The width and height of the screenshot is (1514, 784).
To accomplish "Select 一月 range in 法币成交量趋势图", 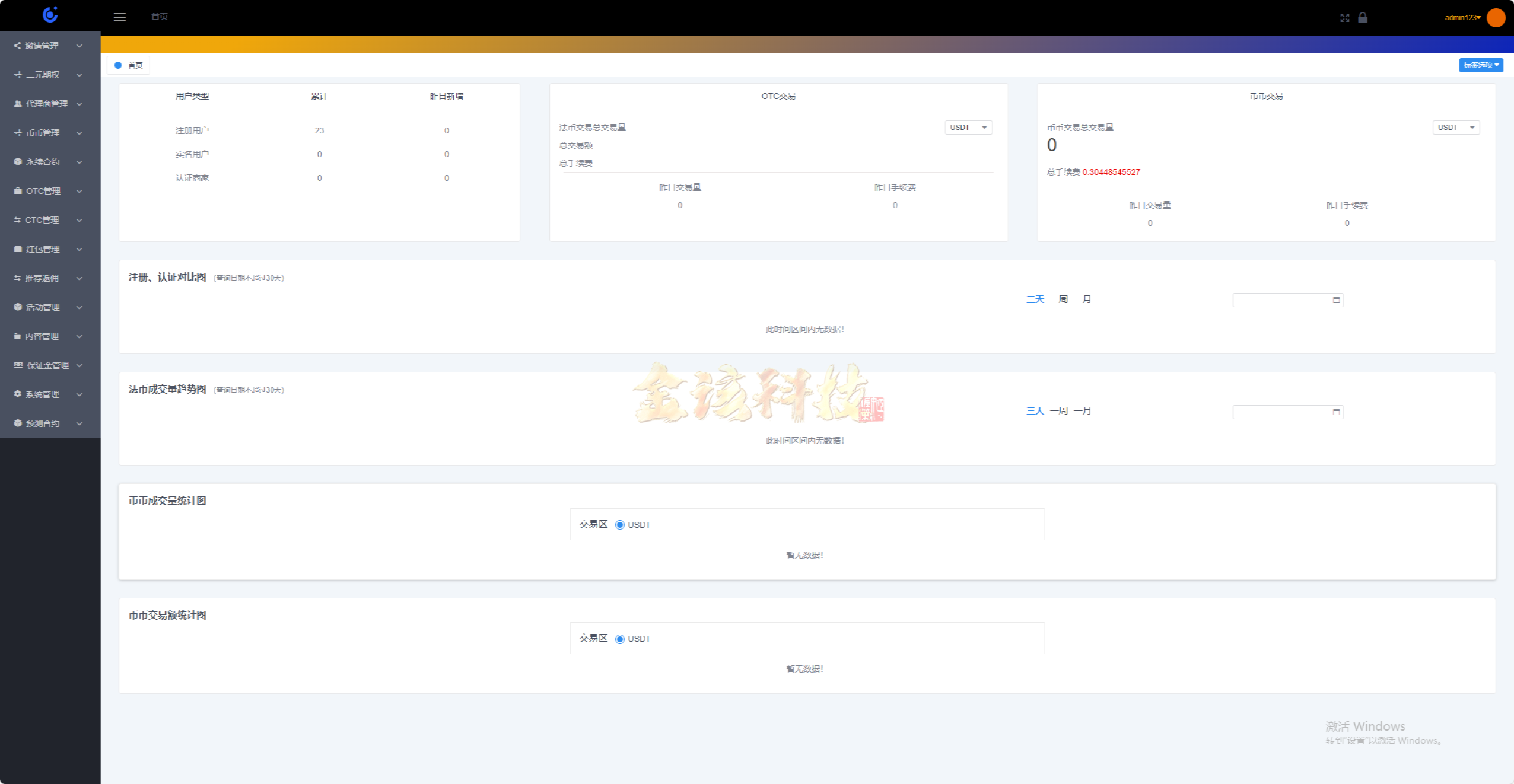I will [x=1083, y=411].
